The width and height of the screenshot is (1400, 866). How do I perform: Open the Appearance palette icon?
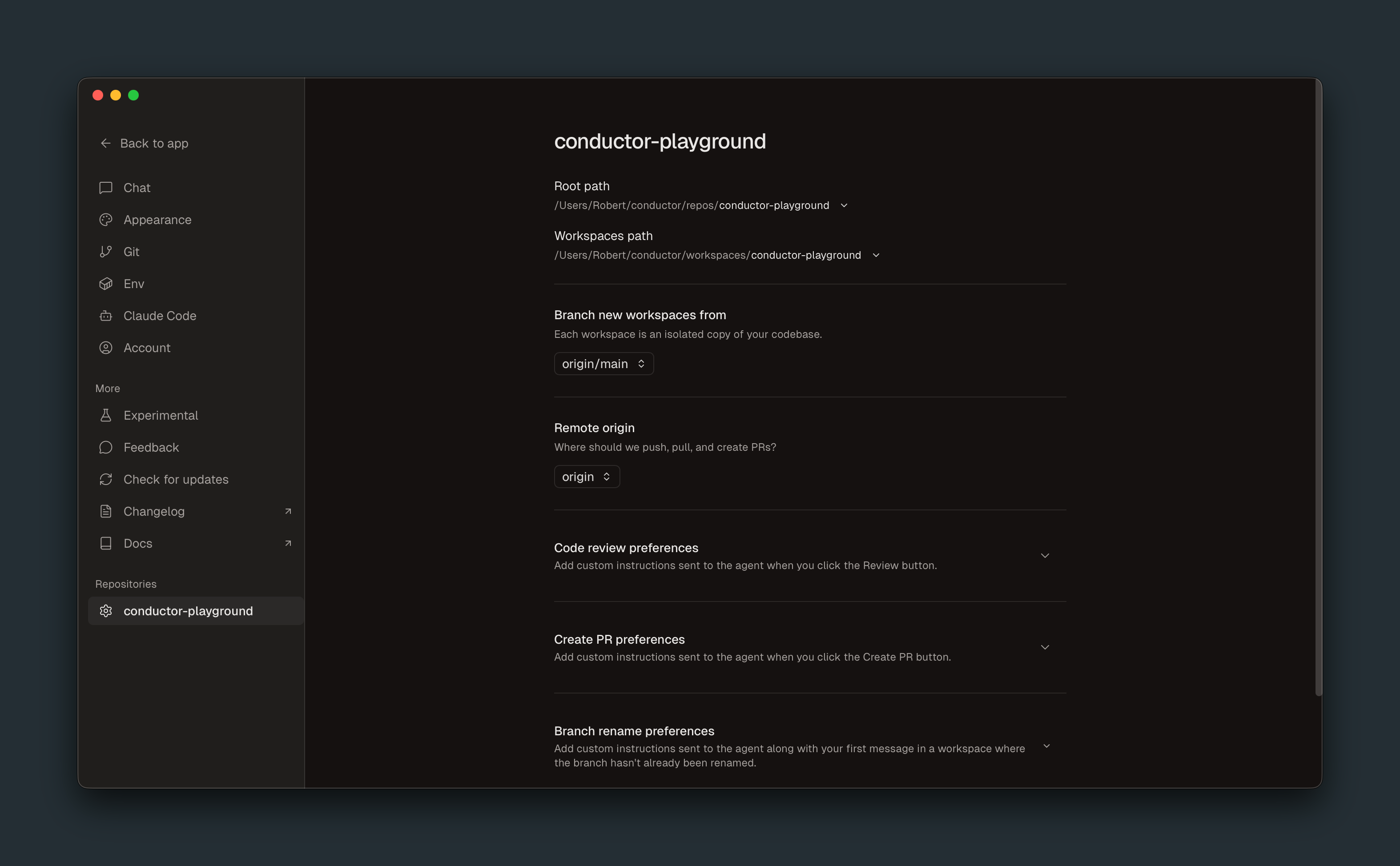[x=106, y=219]
